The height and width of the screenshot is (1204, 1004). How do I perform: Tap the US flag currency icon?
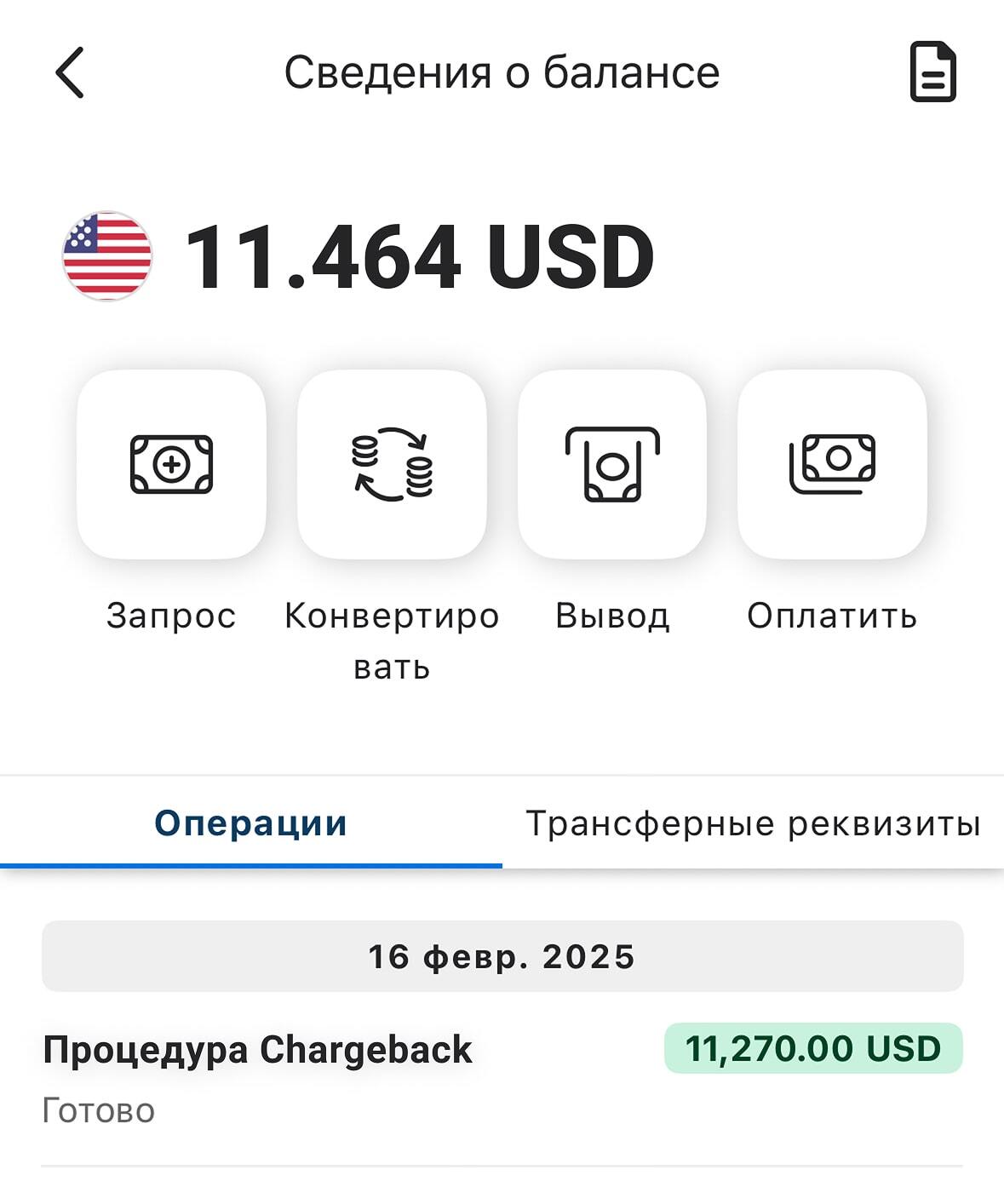[107, 256]
